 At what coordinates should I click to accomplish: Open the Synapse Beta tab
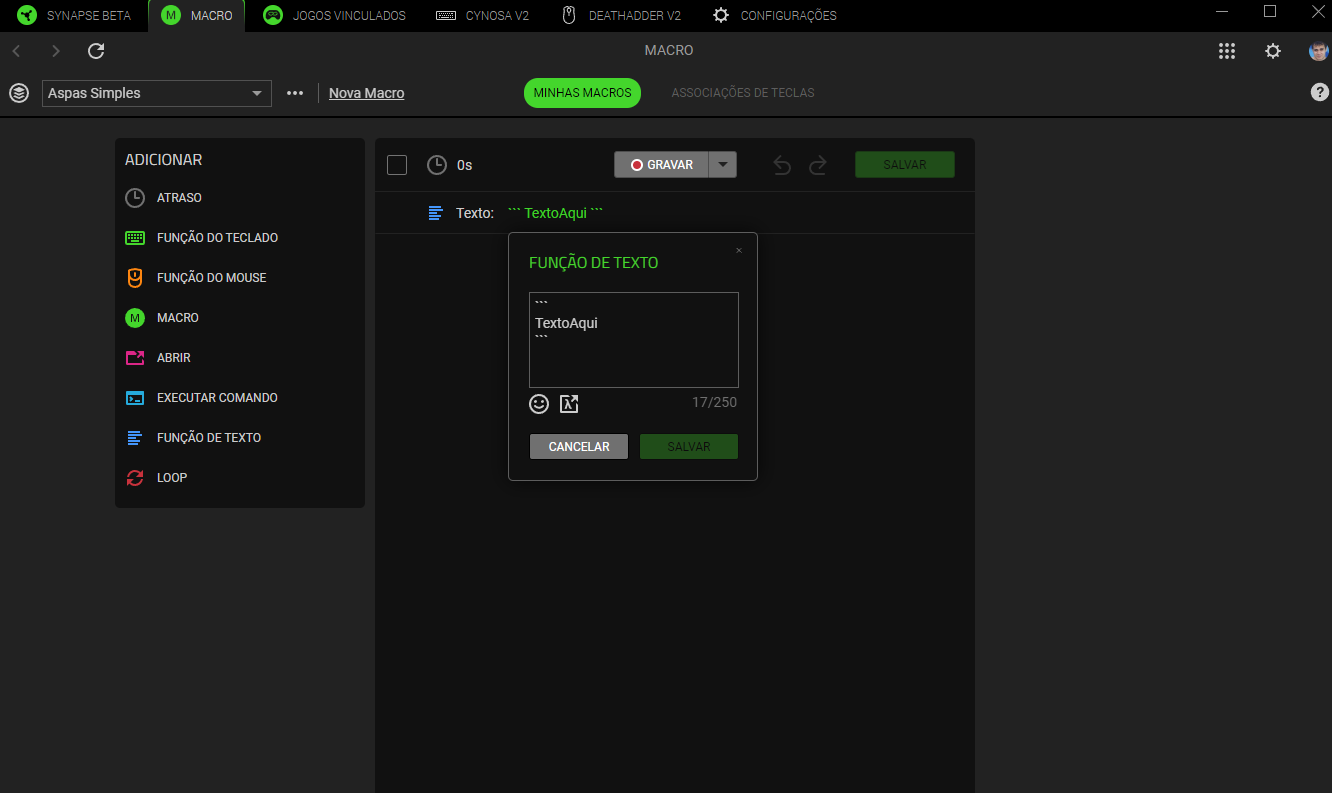(x=74, y=16)
